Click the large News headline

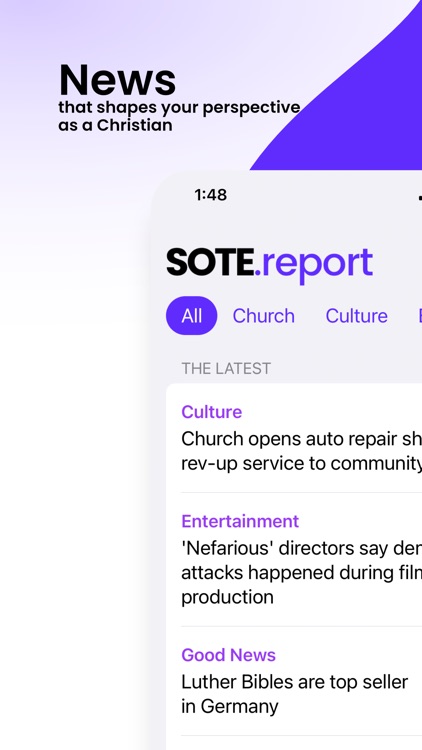click(117, 80)
